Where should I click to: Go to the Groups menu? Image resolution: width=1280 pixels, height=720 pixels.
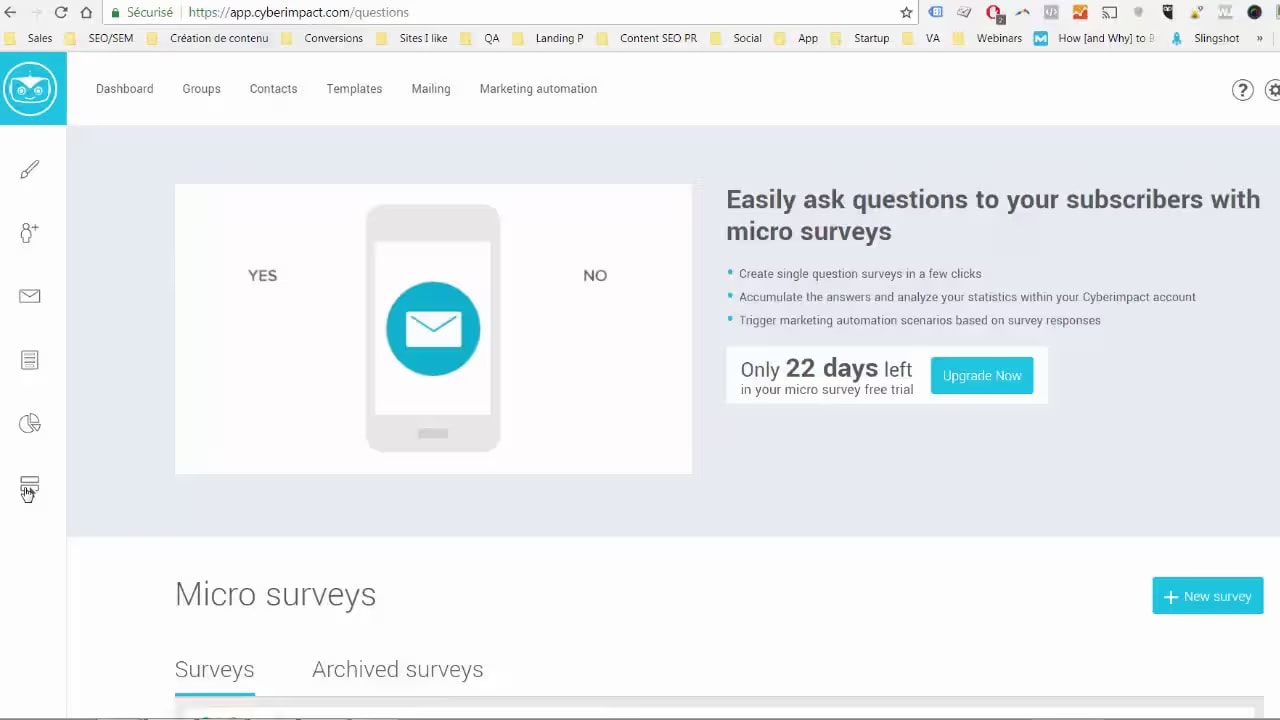tap(201, 89)
